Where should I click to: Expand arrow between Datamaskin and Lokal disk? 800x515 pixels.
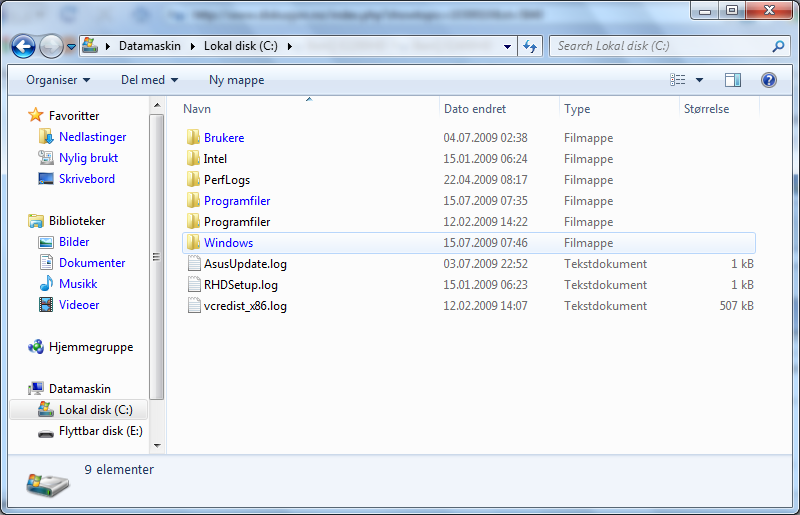pos(192,46)
